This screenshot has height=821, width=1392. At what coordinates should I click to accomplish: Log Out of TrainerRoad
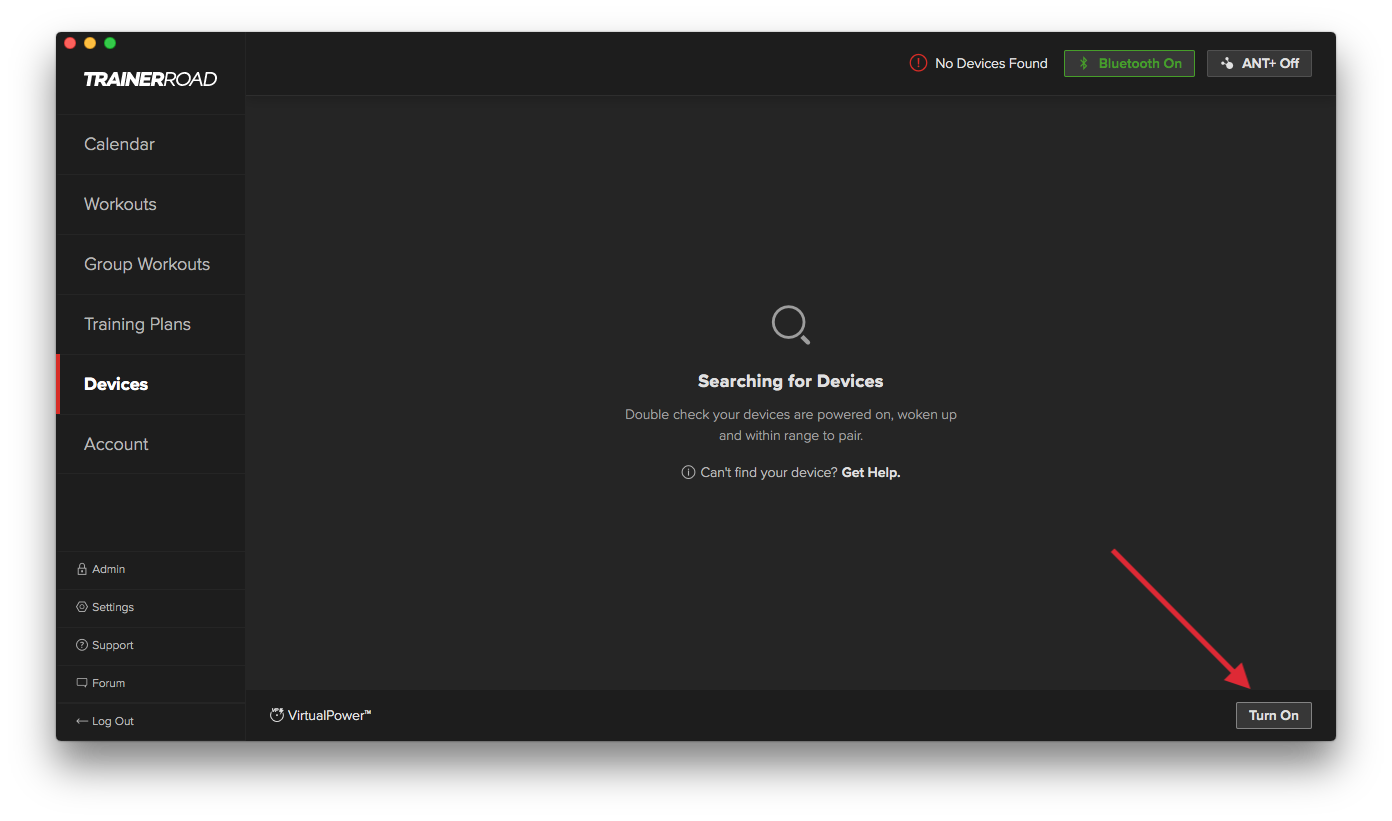click(150, 721)
